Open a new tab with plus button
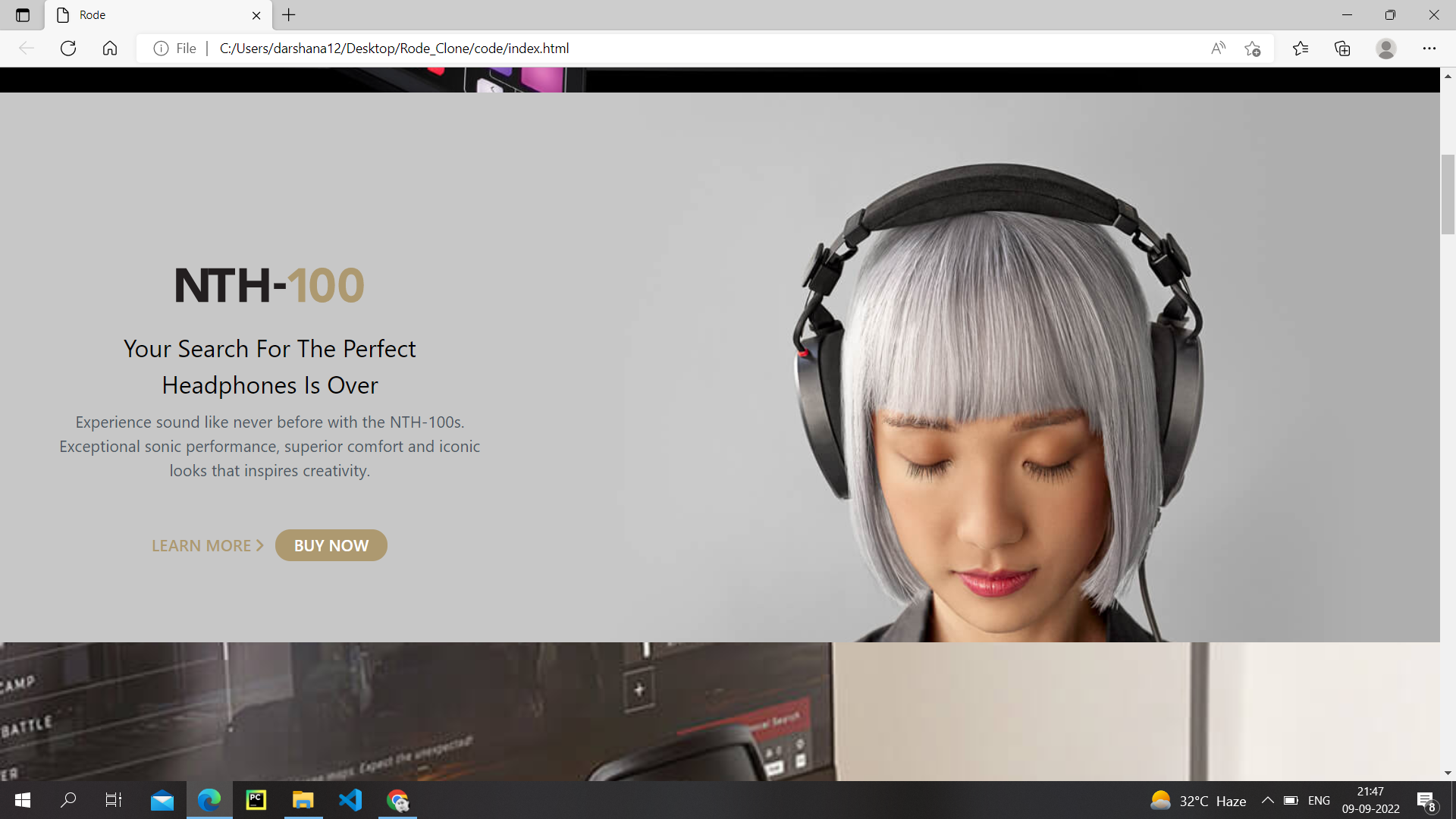 [x=289, y=15]
